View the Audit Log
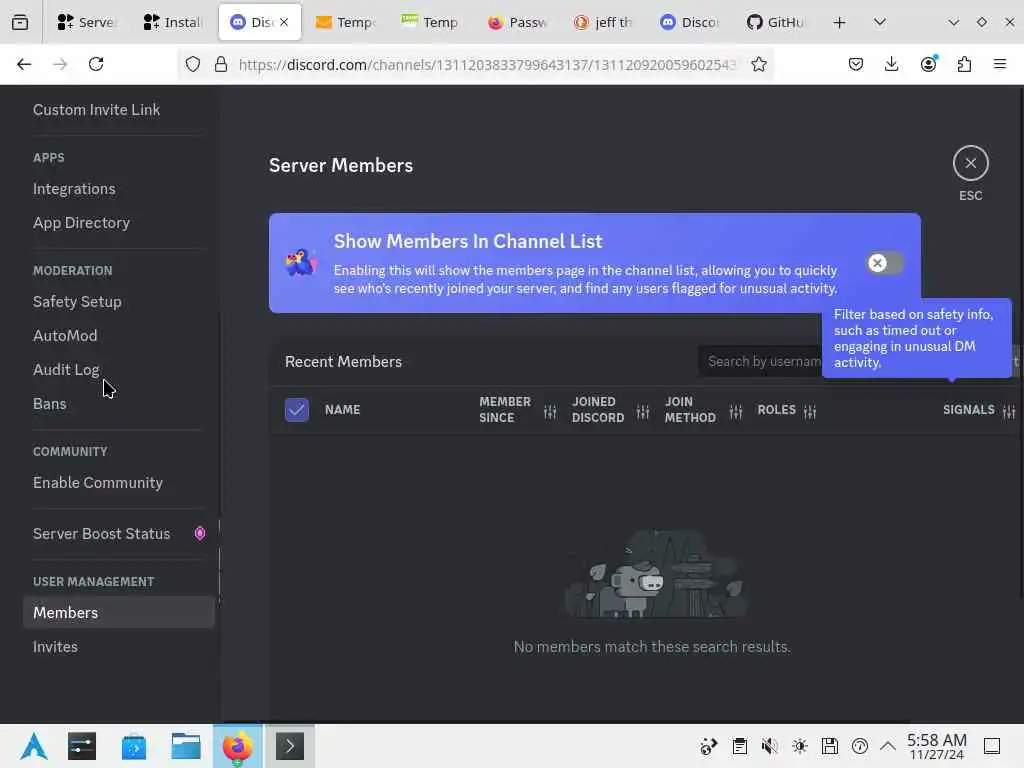 67,370
